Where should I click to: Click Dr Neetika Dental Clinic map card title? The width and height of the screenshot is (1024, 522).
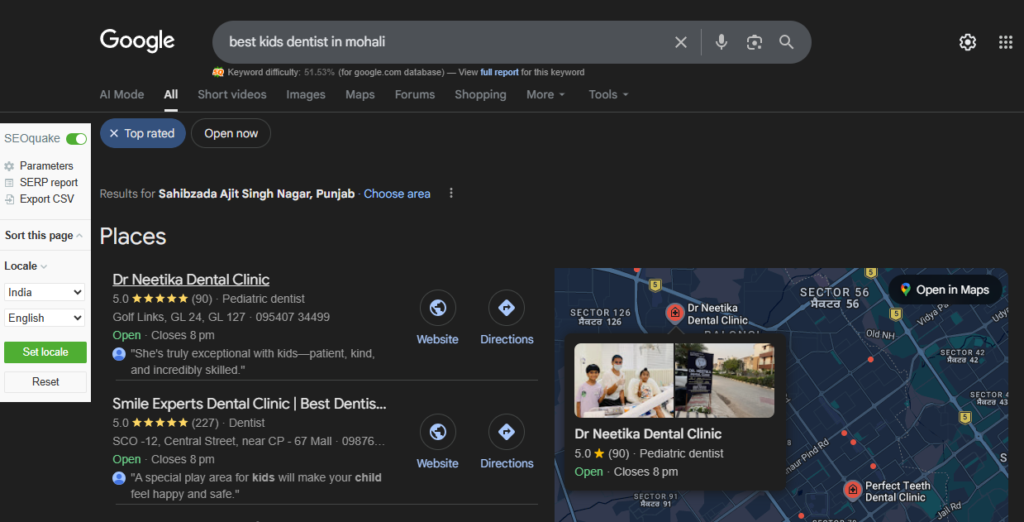tap(648, 434)
